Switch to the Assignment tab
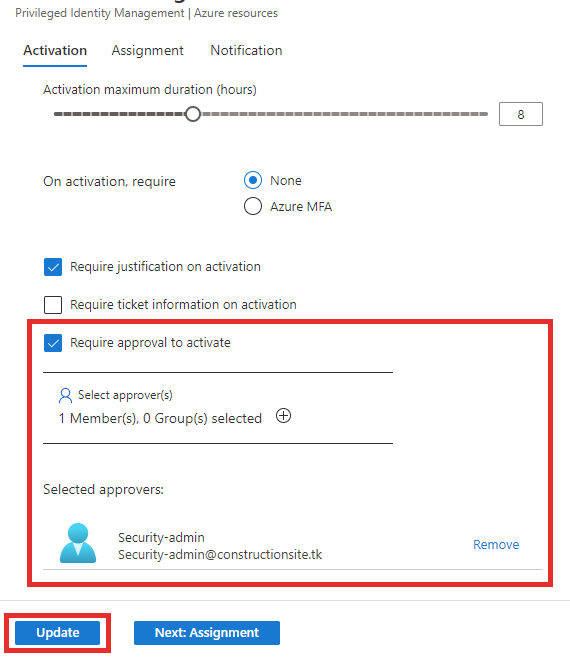The image size is (570, 657). click(147, 50)
